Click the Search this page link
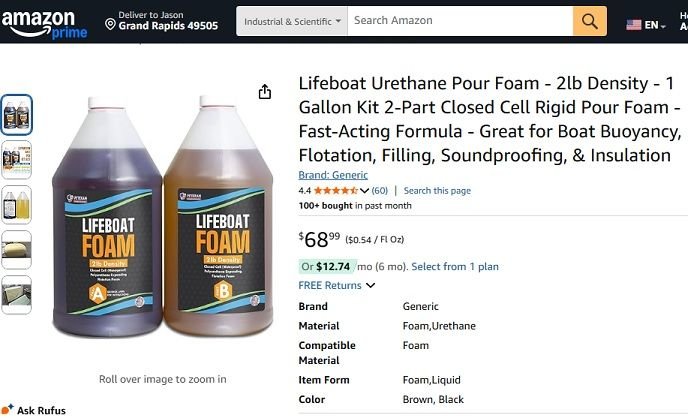 click(437, 190)
